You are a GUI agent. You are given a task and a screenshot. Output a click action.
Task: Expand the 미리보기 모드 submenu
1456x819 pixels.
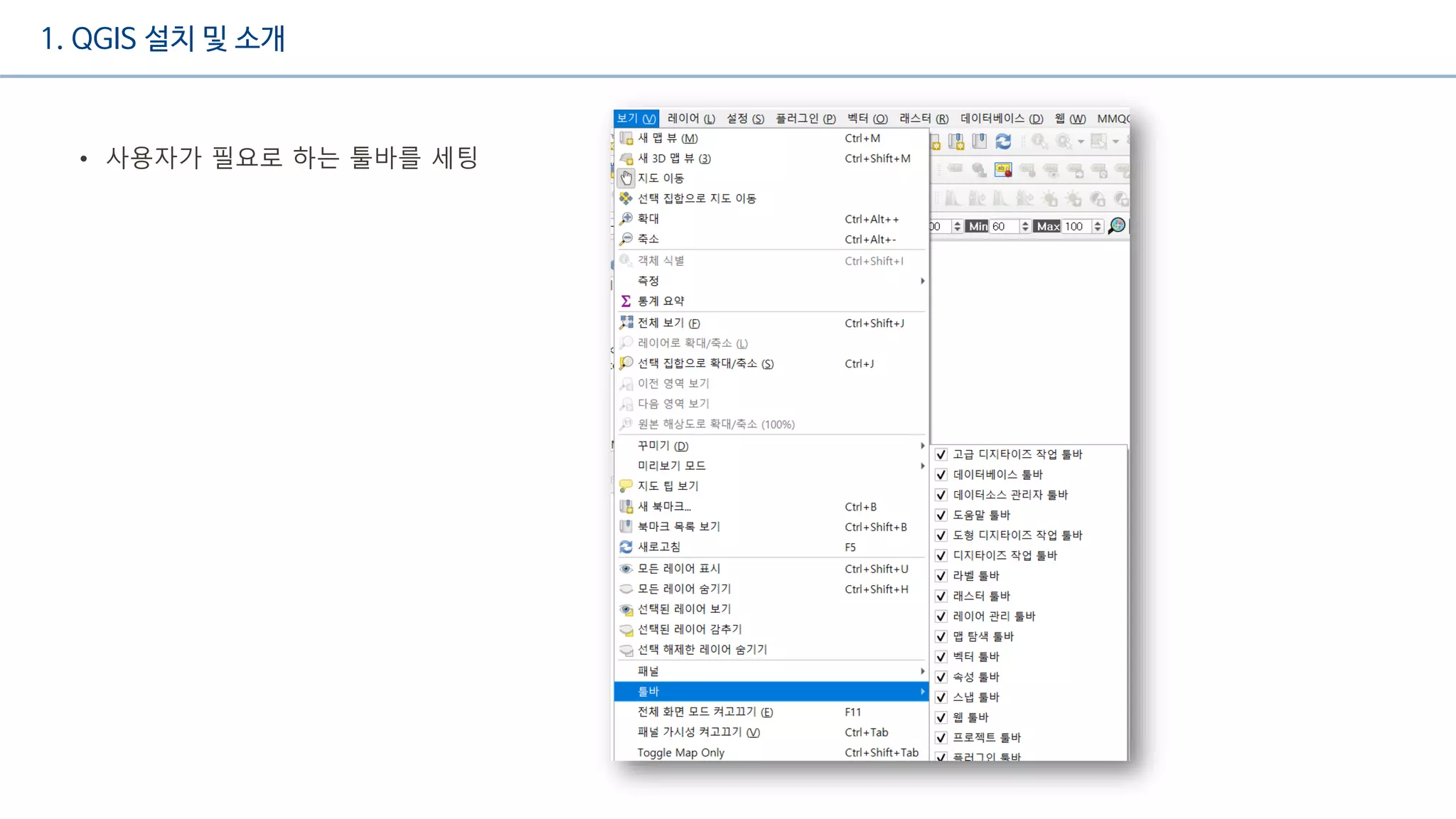[x=771, y=466]
